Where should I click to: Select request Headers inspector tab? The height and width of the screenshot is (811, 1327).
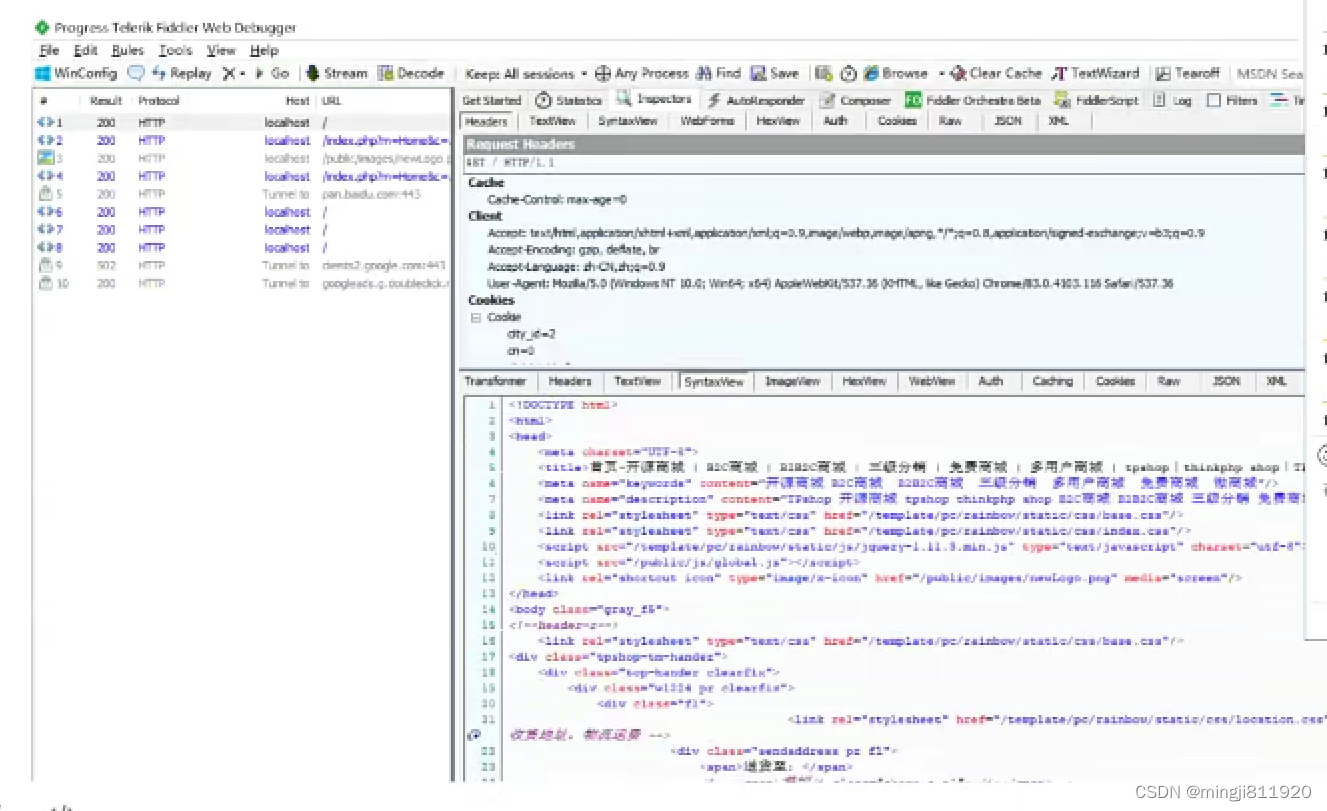click(x=487, y=121)
